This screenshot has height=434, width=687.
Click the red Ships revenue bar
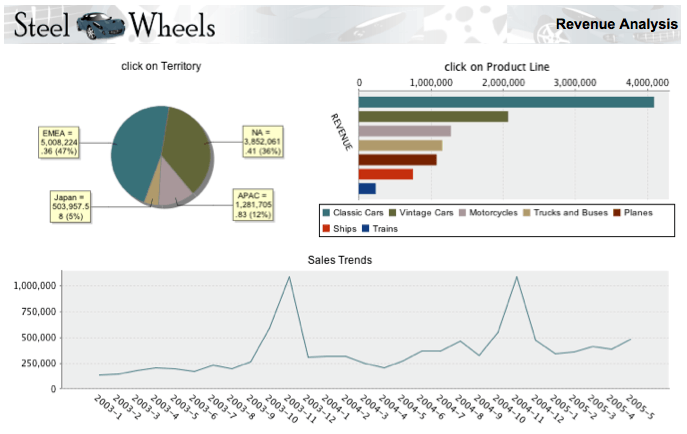(386, 174)
